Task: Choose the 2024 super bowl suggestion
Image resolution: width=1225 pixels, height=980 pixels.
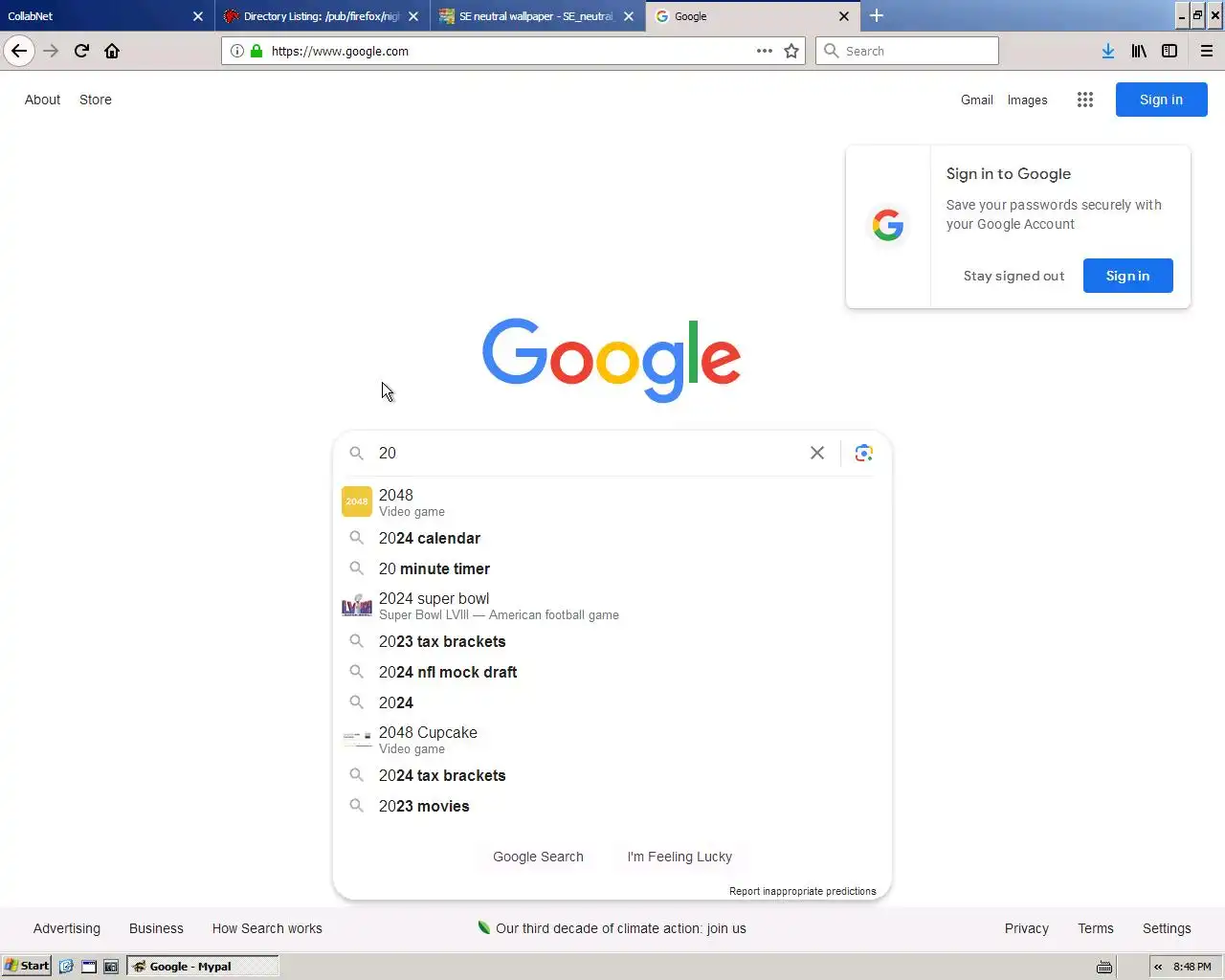Action: [x=612, y=605]
